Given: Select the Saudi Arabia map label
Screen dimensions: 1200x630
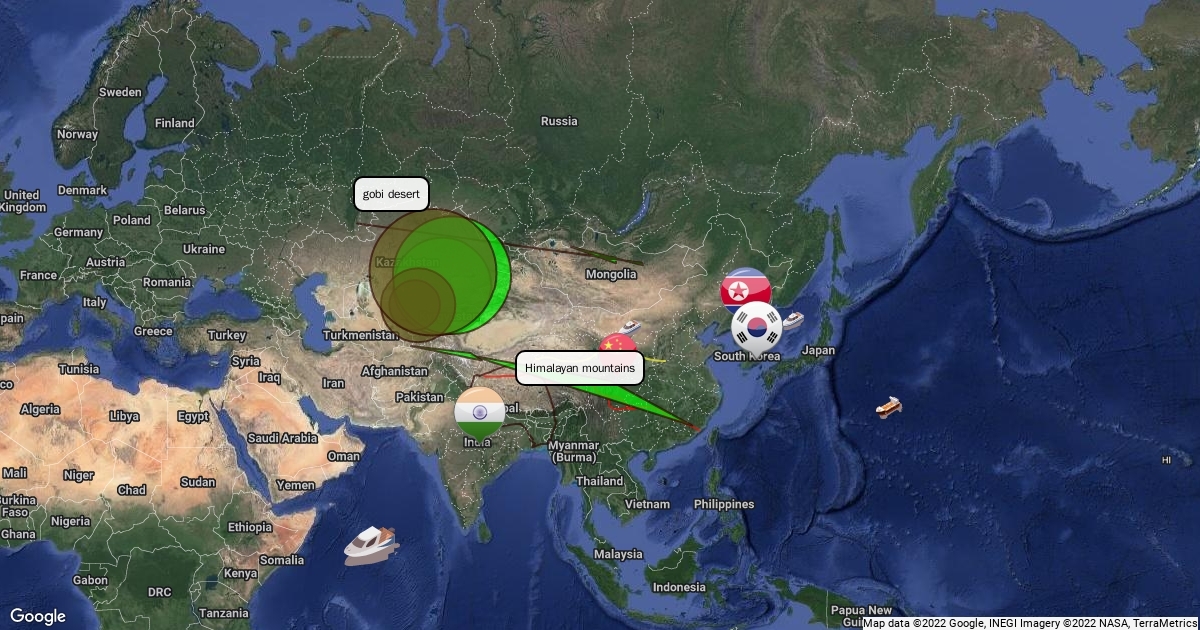Looking at the screenshot, I should point(283,438).
